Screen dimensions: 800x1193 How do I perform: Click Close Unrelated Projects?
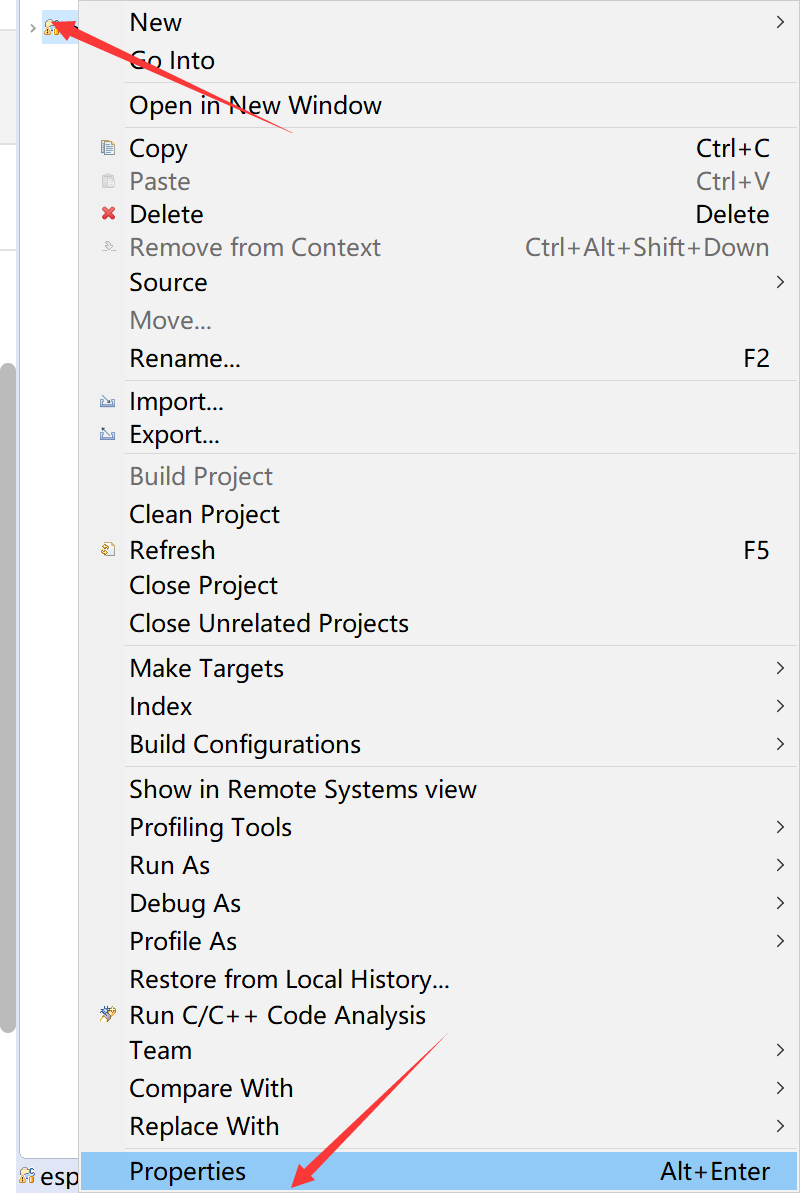tap(269, 623)
